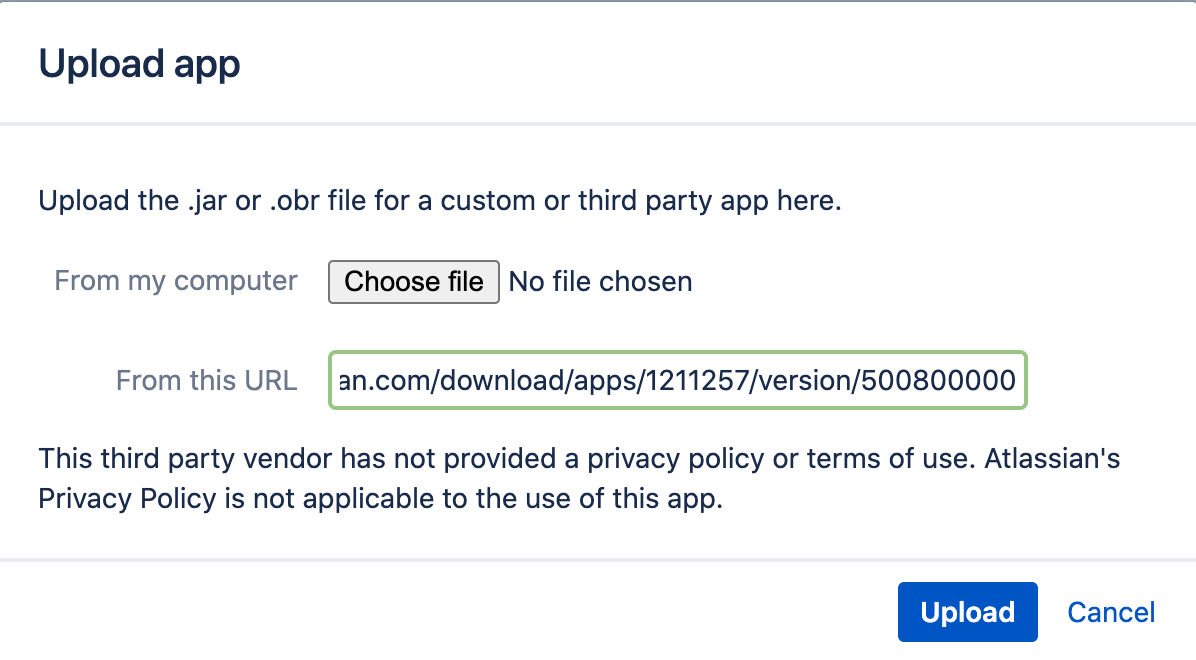
Task: Click the Choose file button
Action: click(x=413, y=282)
